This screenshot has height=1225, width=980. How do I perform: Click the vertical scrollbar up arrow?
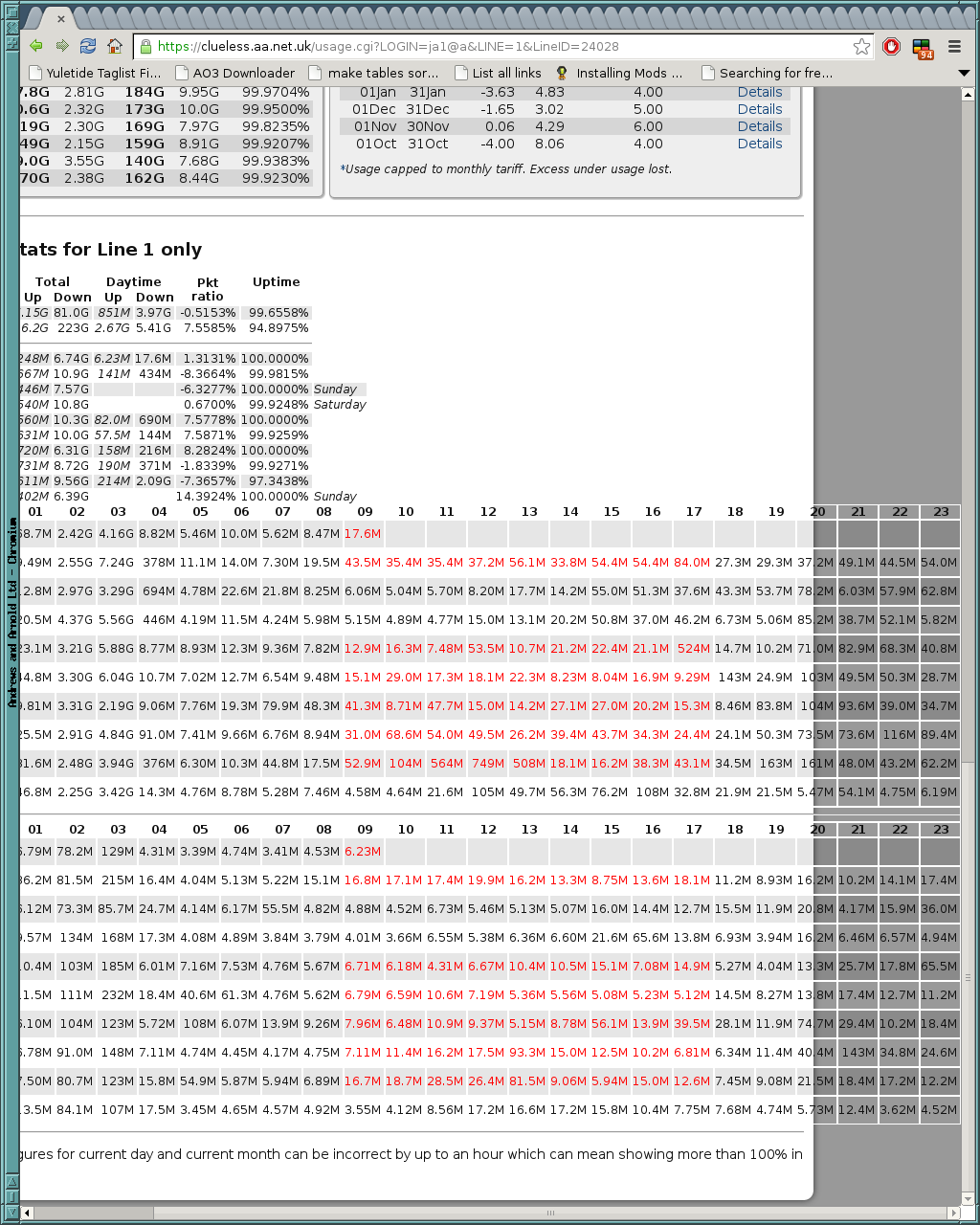968,94
